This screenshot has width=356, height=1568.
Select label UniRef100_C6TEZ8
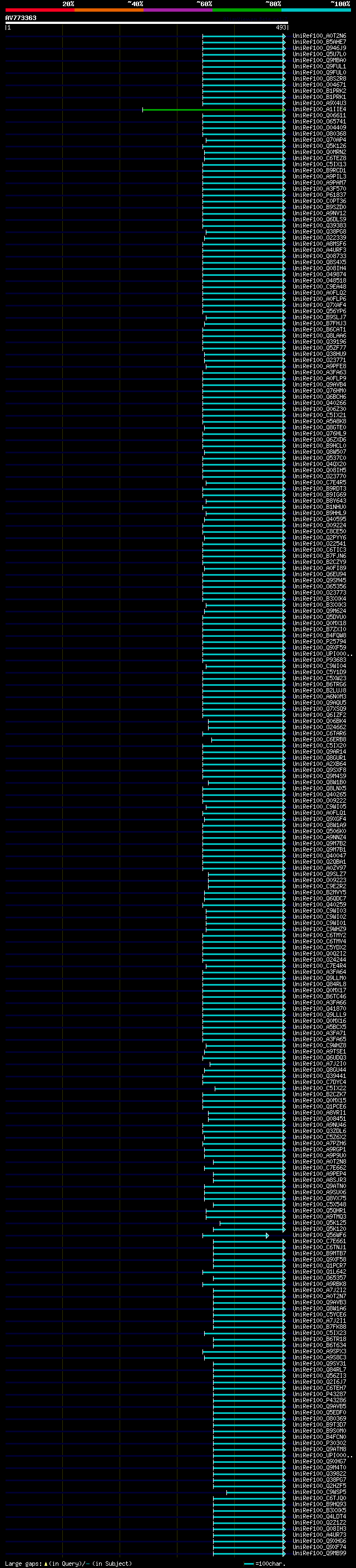[x=319, y=159]
